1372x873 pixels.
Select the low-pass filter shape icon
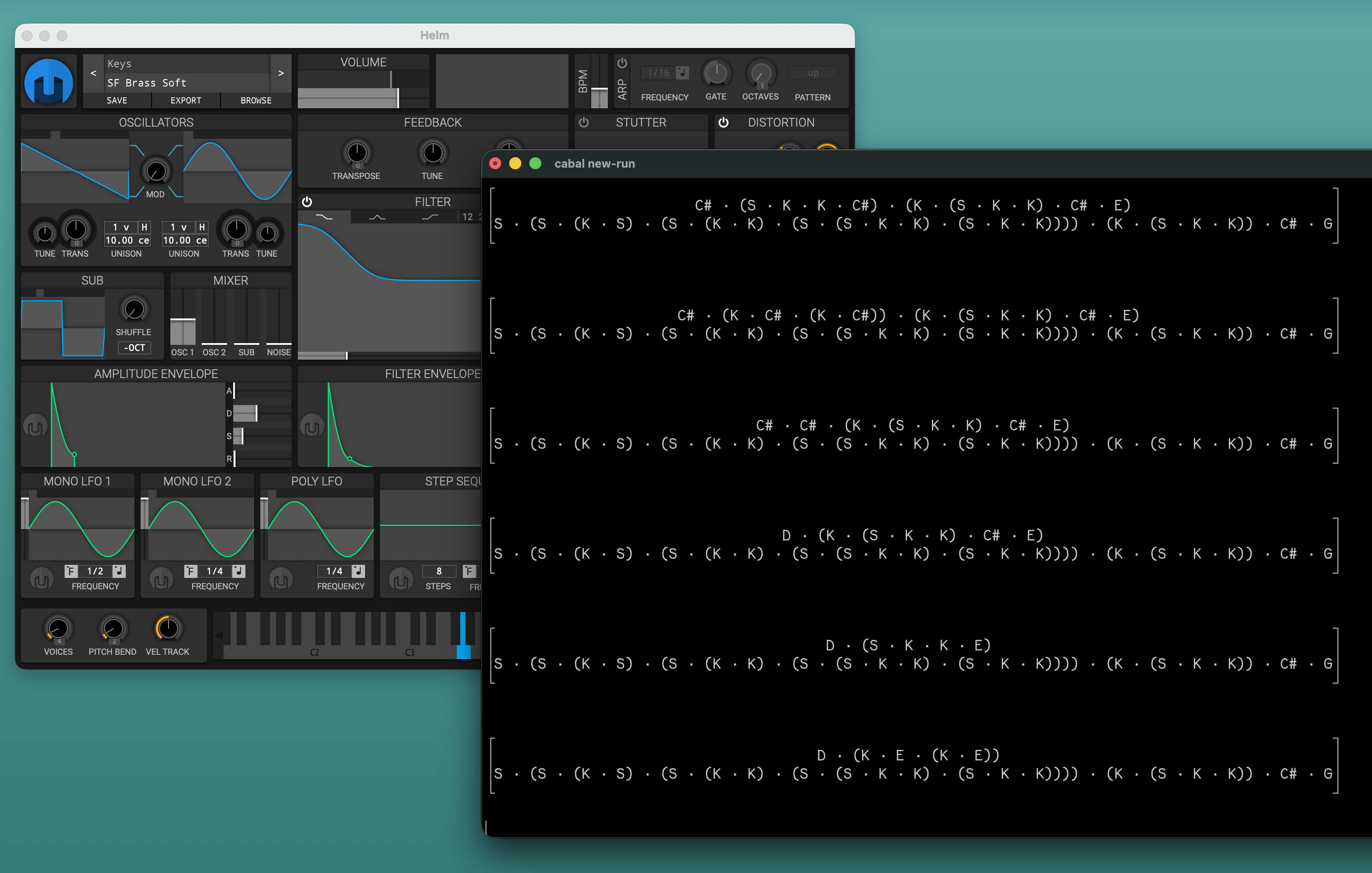click(x=324, y=217)
